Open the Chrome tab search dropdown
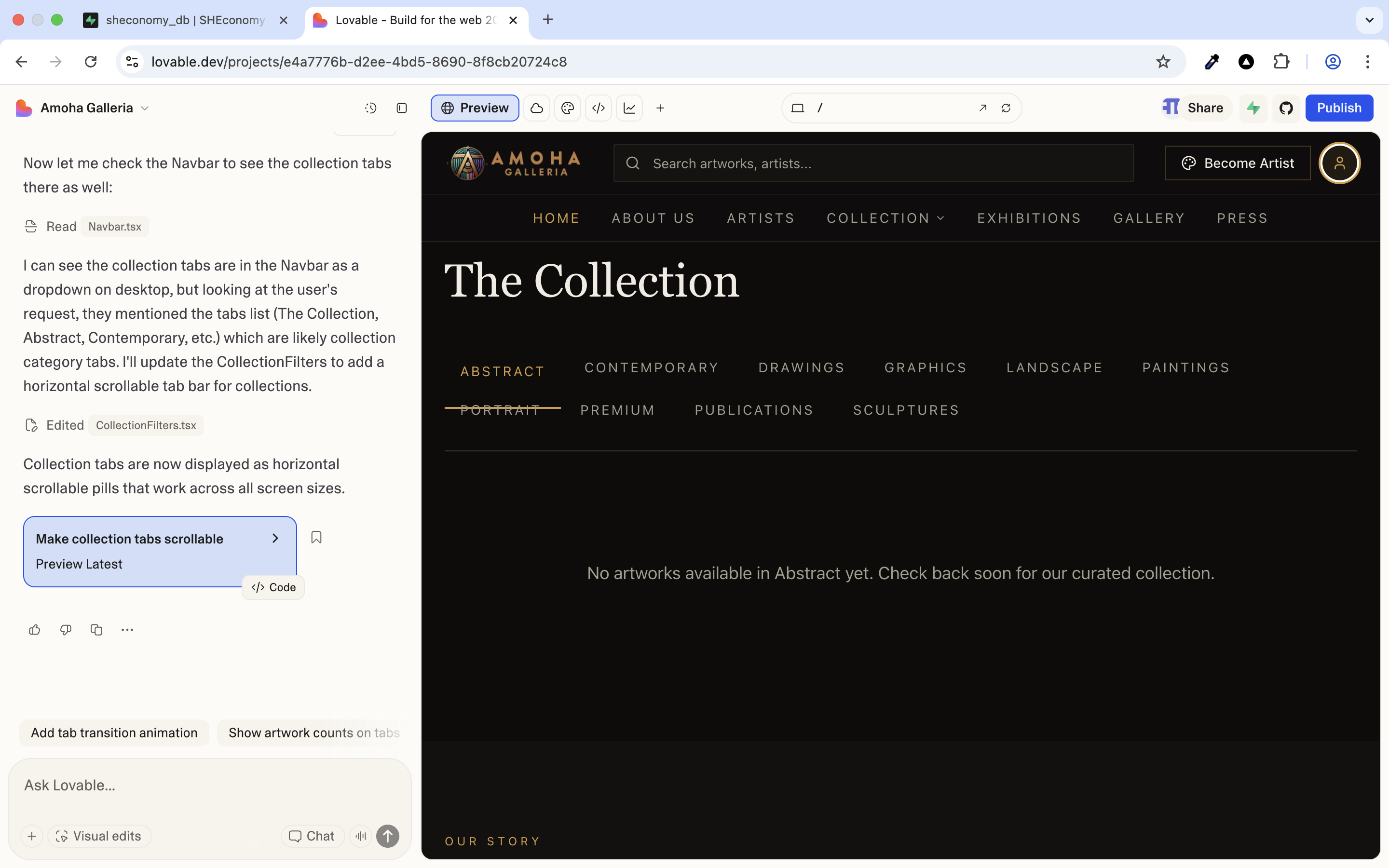 [1370, 20]
